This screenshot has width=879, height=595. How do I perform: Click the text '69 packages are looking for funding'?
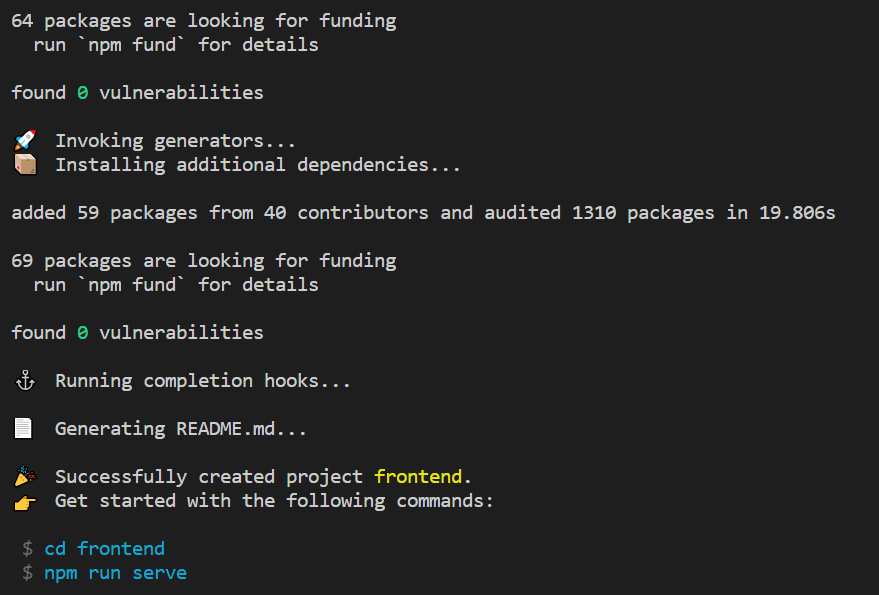[204, 261]
